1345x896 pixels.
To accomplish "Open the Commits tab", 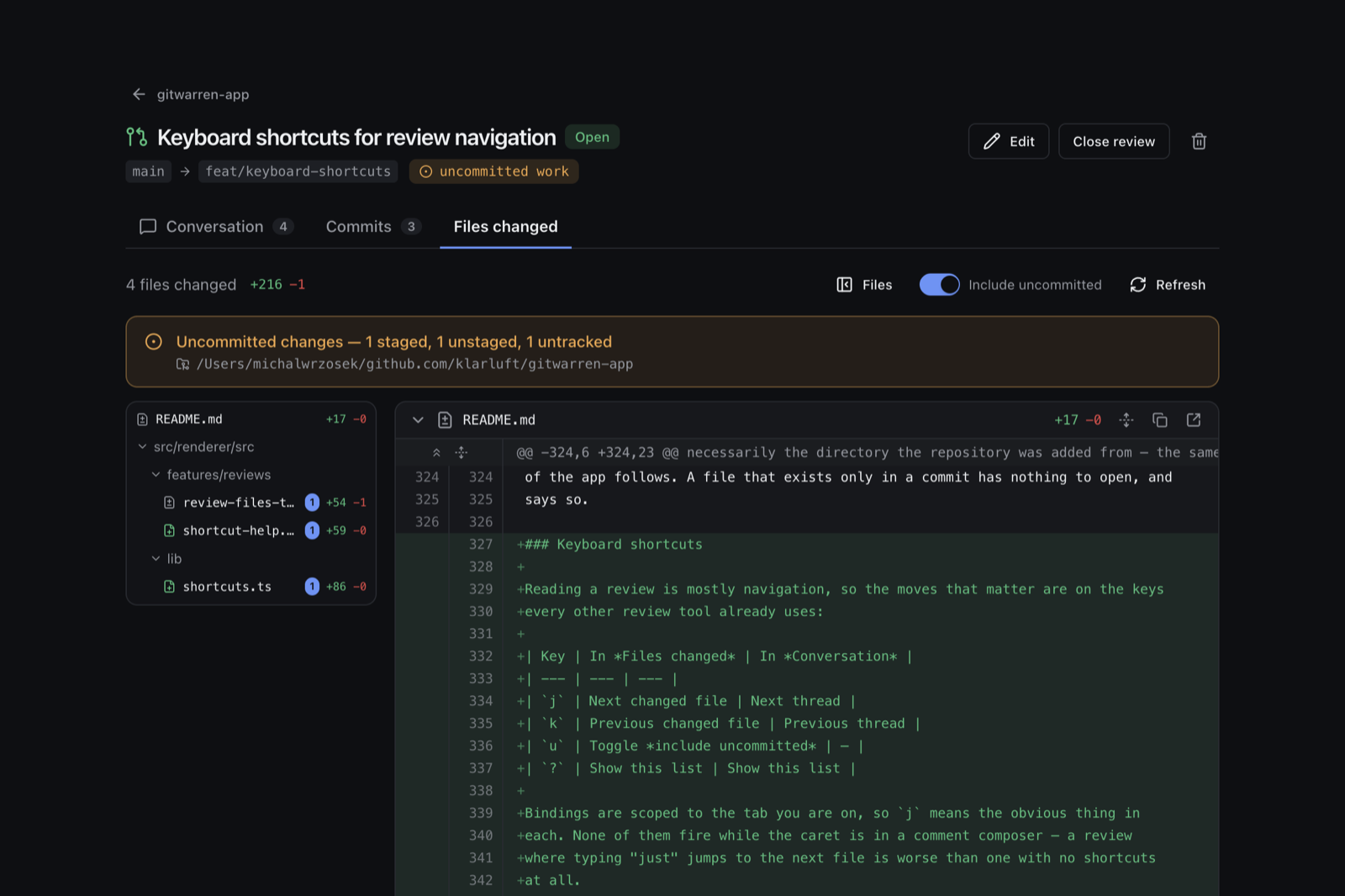I will click(x=372, y=227).
